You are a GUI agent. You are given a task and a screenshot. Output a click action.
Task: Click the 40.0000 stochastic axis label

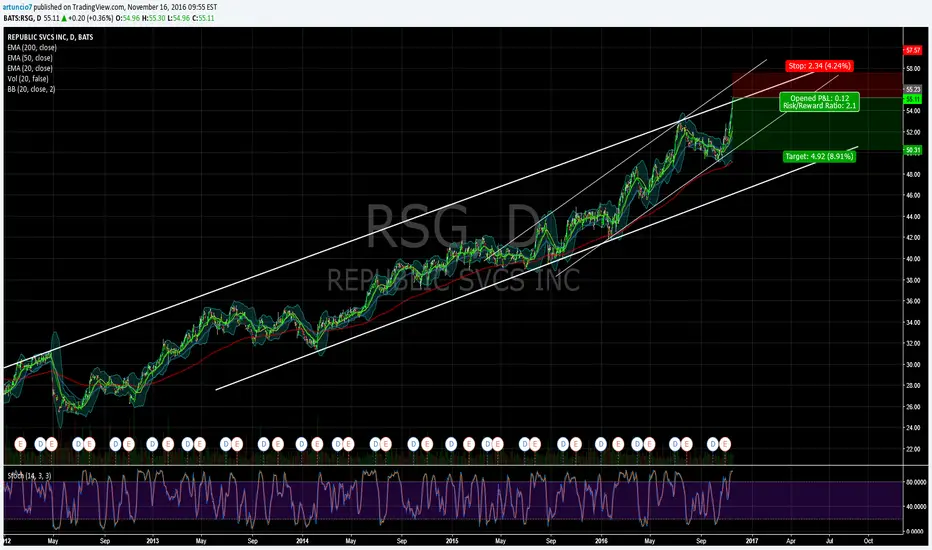point(916,507)
